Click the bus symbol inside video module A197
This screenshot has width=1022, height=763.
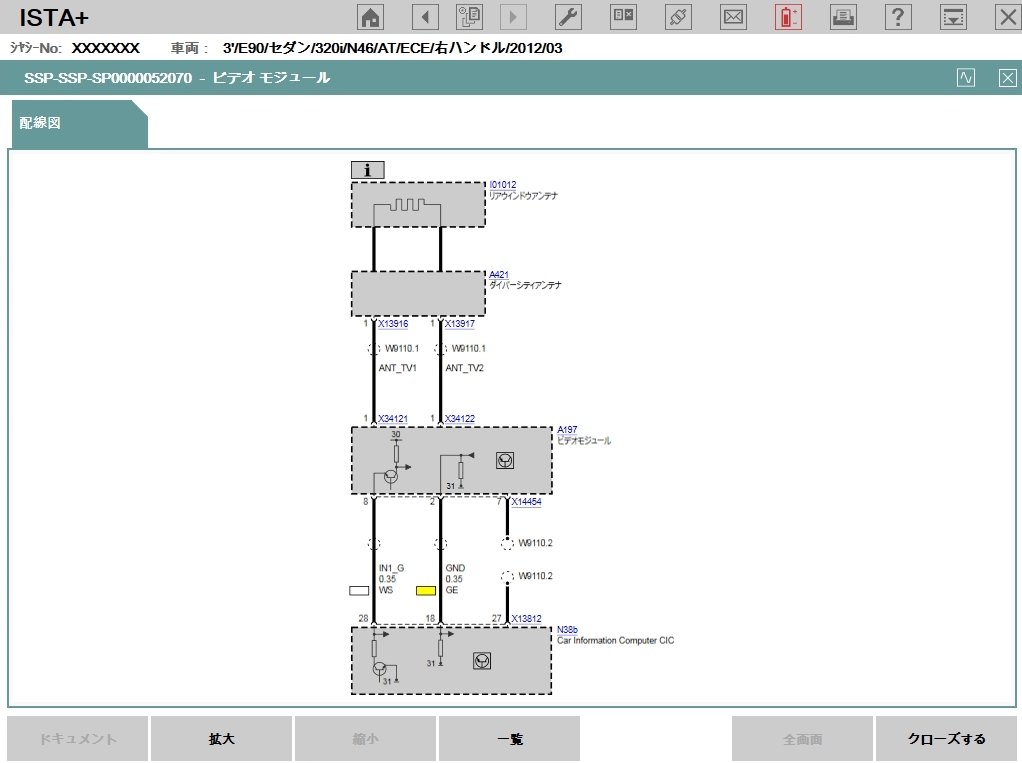click(x=505, y=461)
